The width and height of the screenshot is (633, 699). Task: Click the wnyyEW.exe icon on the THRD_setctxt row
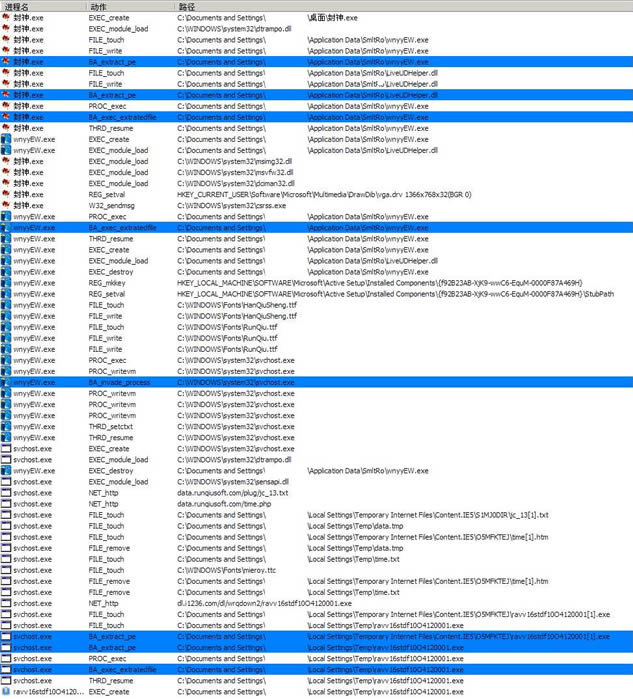click(x=6, y=426)
